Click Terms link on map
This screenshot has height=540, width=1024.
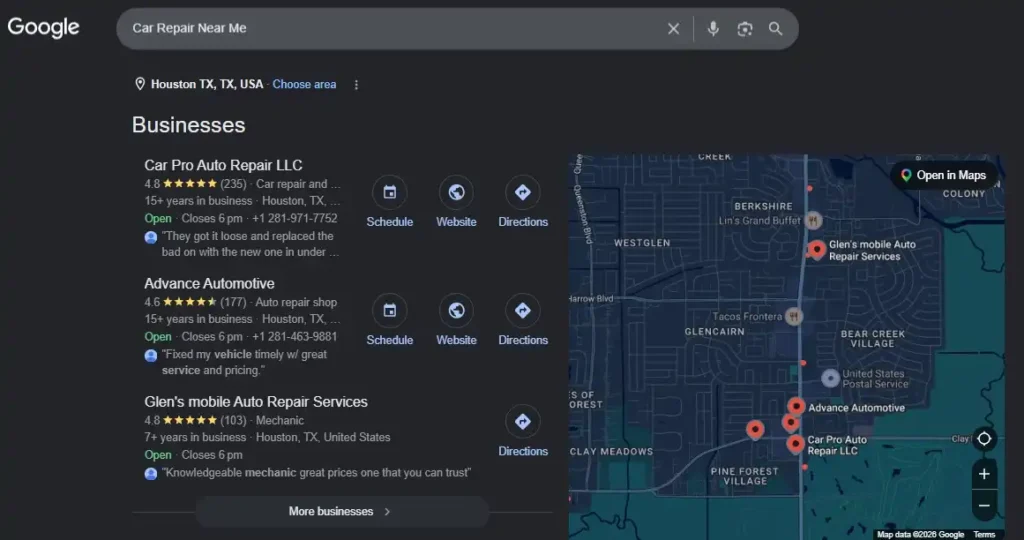point(984,535)
